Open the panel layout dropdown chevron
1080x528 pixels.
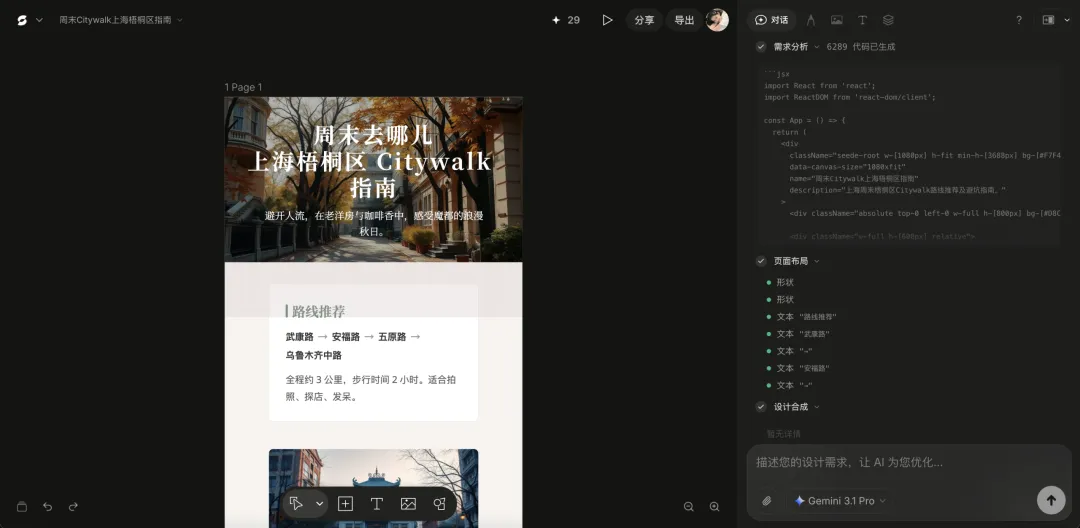point(1068,21)
